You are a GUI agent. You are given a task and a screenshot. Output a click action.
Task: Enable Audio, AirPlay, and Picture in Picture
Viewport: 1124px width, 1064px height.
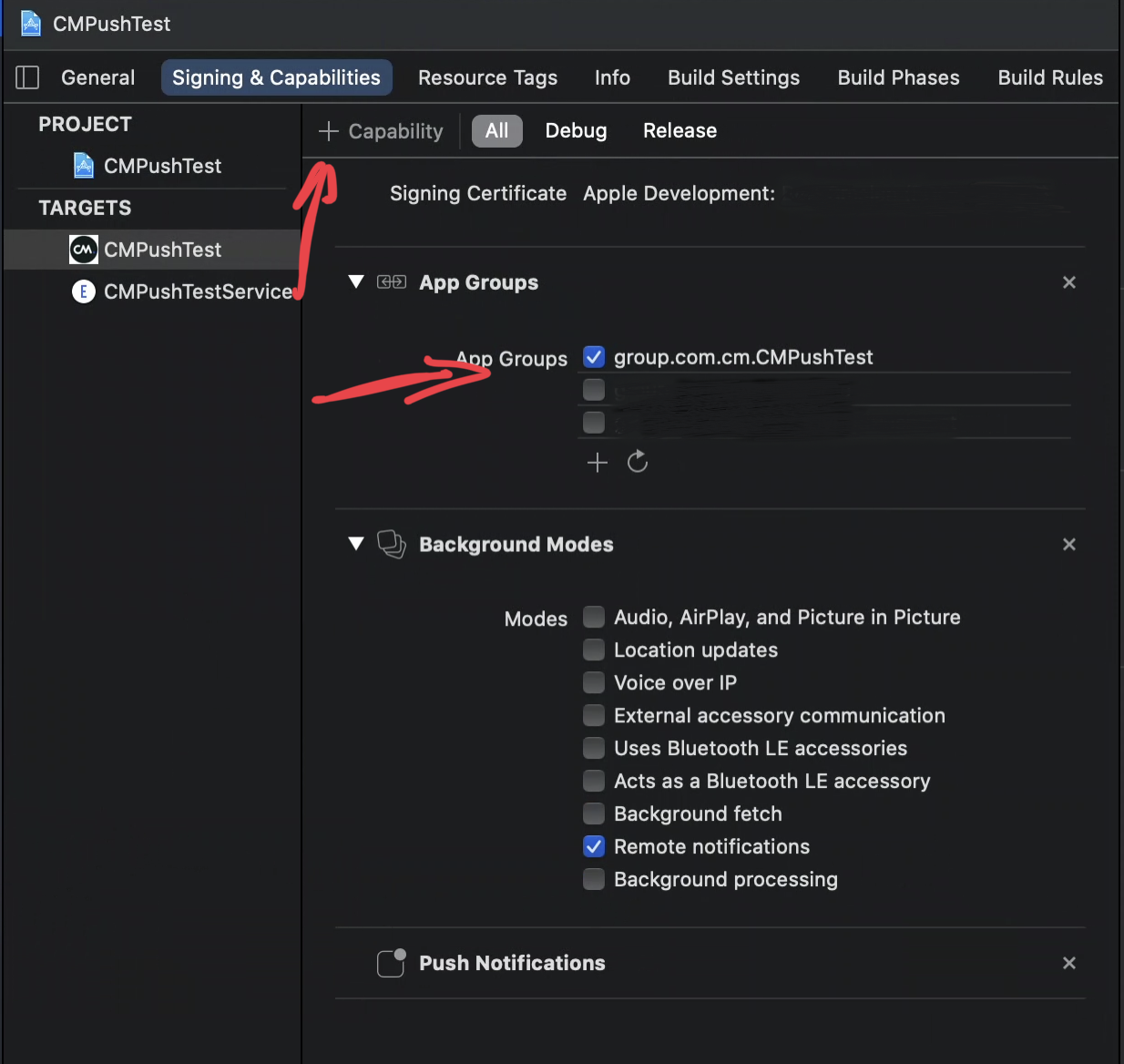[x=594, y=617]
